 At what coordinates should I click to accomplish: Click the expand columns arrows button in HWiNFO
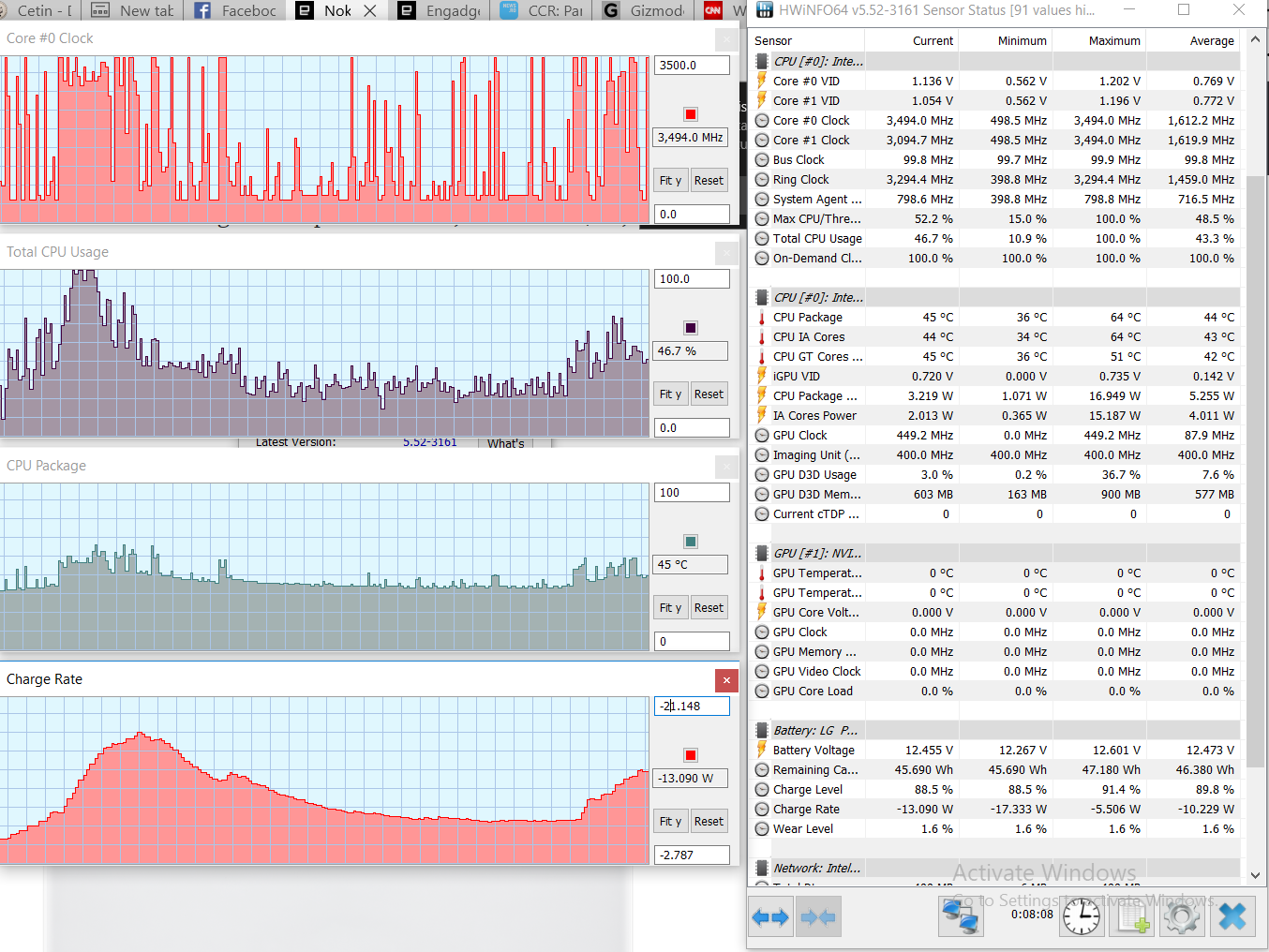pos(770,917)
